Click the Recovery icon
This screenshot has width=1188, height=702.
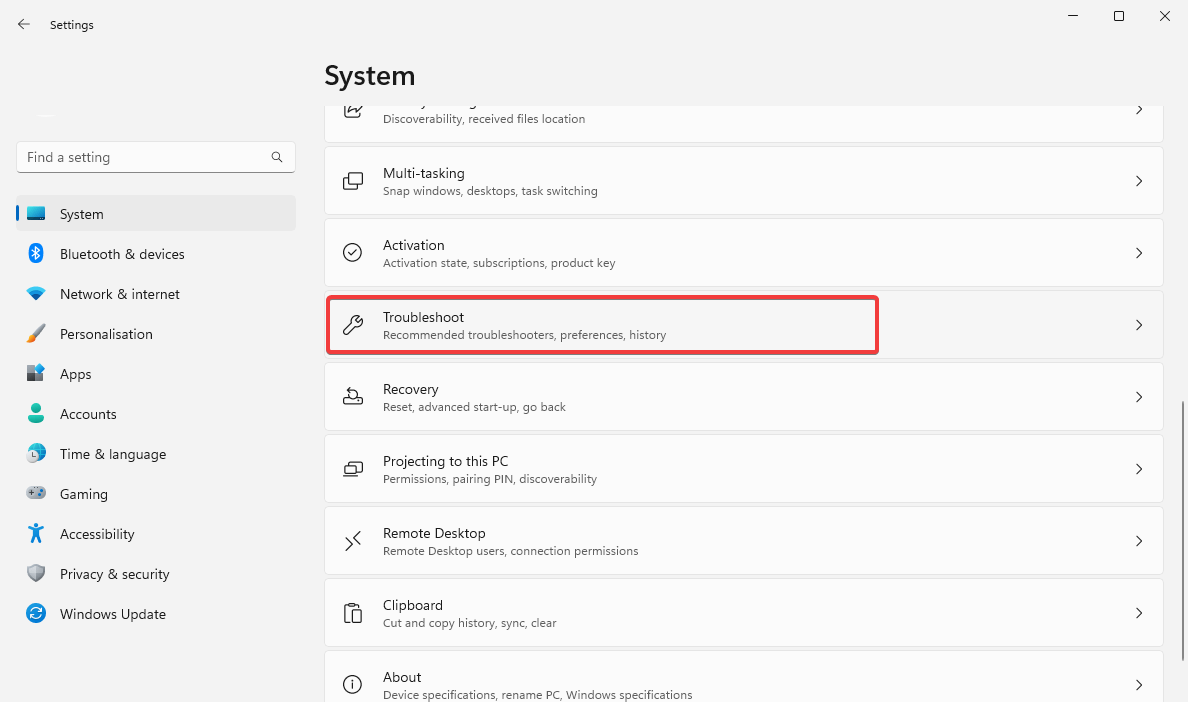pyautogui.click(x=352, y=396)
